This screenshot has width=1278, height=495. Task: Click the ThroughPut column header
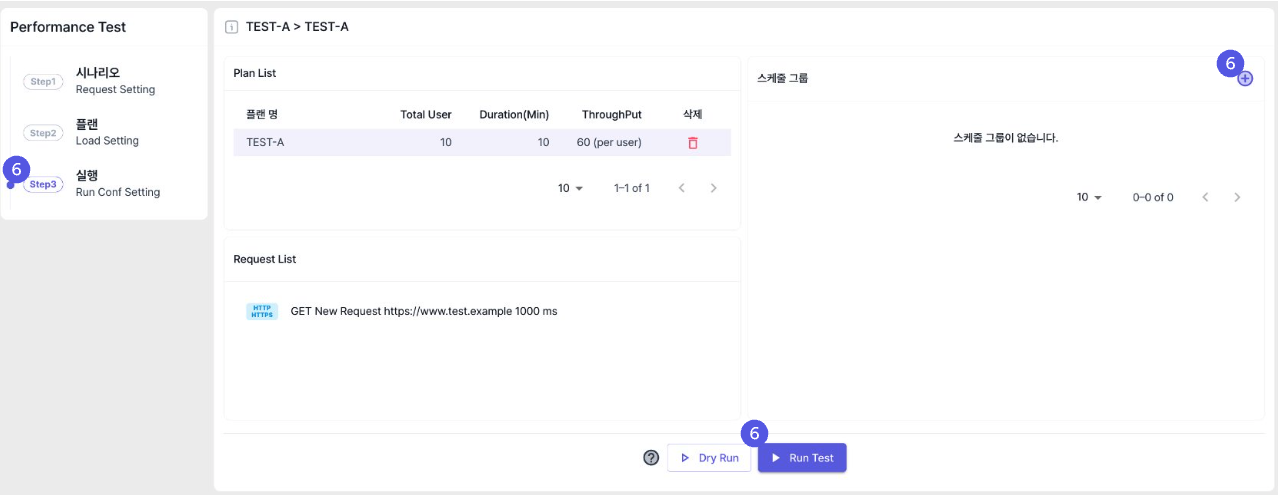[x=611, y=114]
